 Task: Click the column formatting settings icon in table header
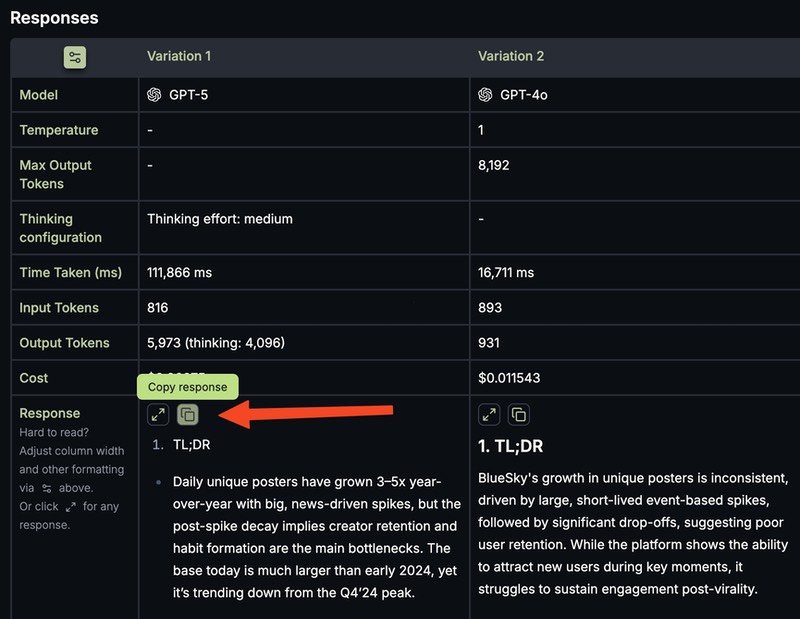(74, 57)
